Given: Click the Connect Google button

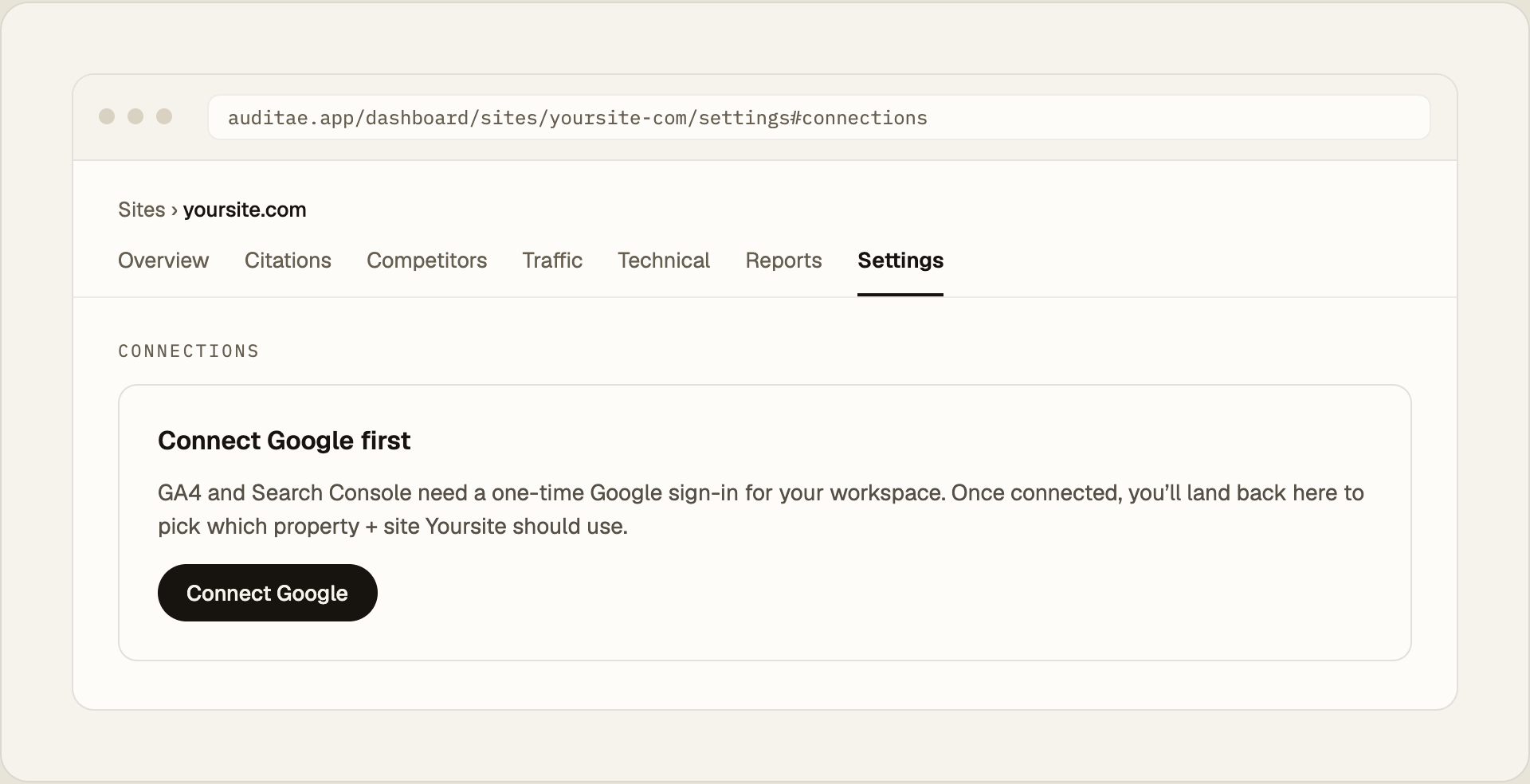Looking at the screenshot, I should (x=267, y=593).
